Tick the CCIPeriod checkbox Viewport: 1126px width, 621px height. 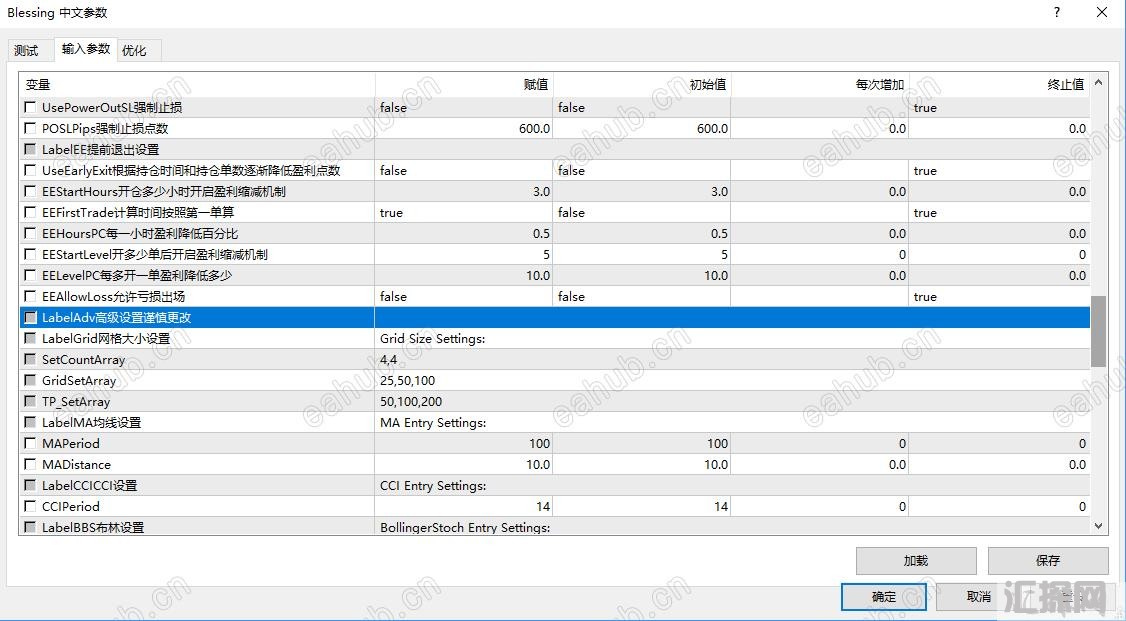click(30, 506)
